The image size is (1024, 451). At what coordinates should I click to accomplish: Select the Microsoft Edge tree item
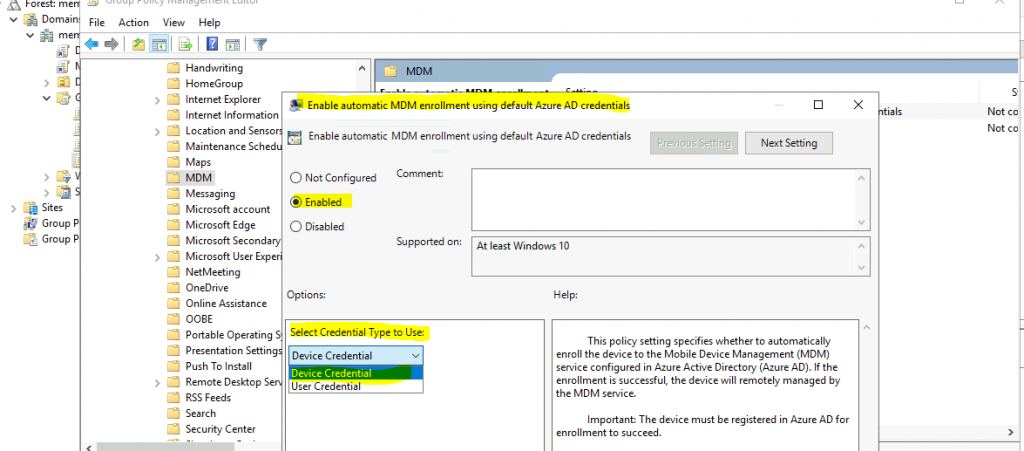point(220,225)
